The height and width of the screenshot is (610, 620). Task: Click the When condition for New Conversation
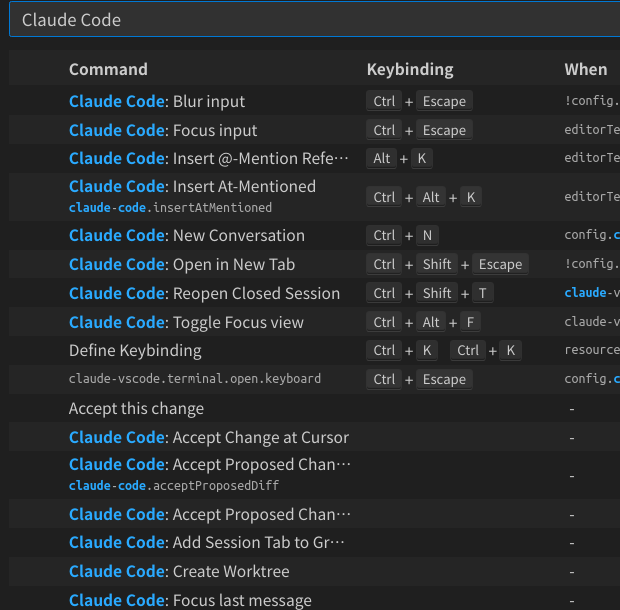(x=592, y=235)
